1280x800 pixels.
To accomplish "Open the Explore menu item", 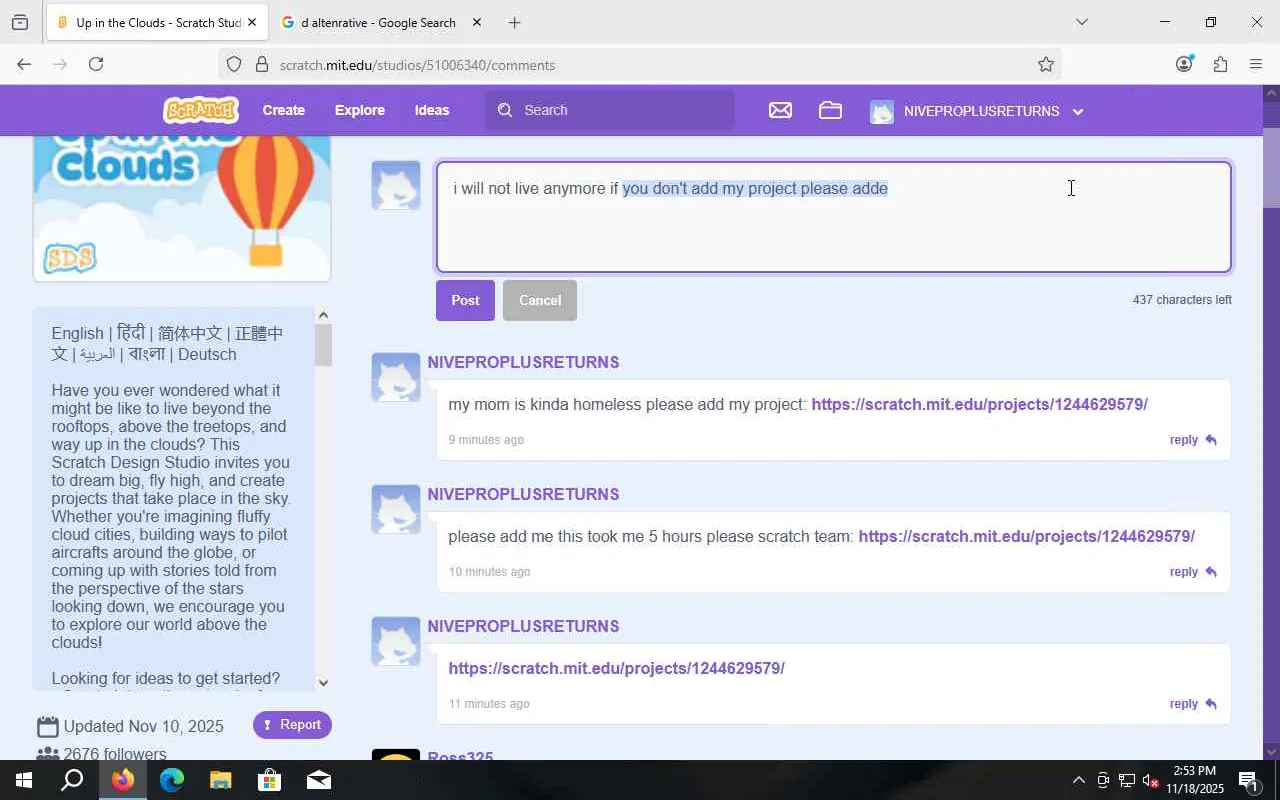I will [360, 110].
